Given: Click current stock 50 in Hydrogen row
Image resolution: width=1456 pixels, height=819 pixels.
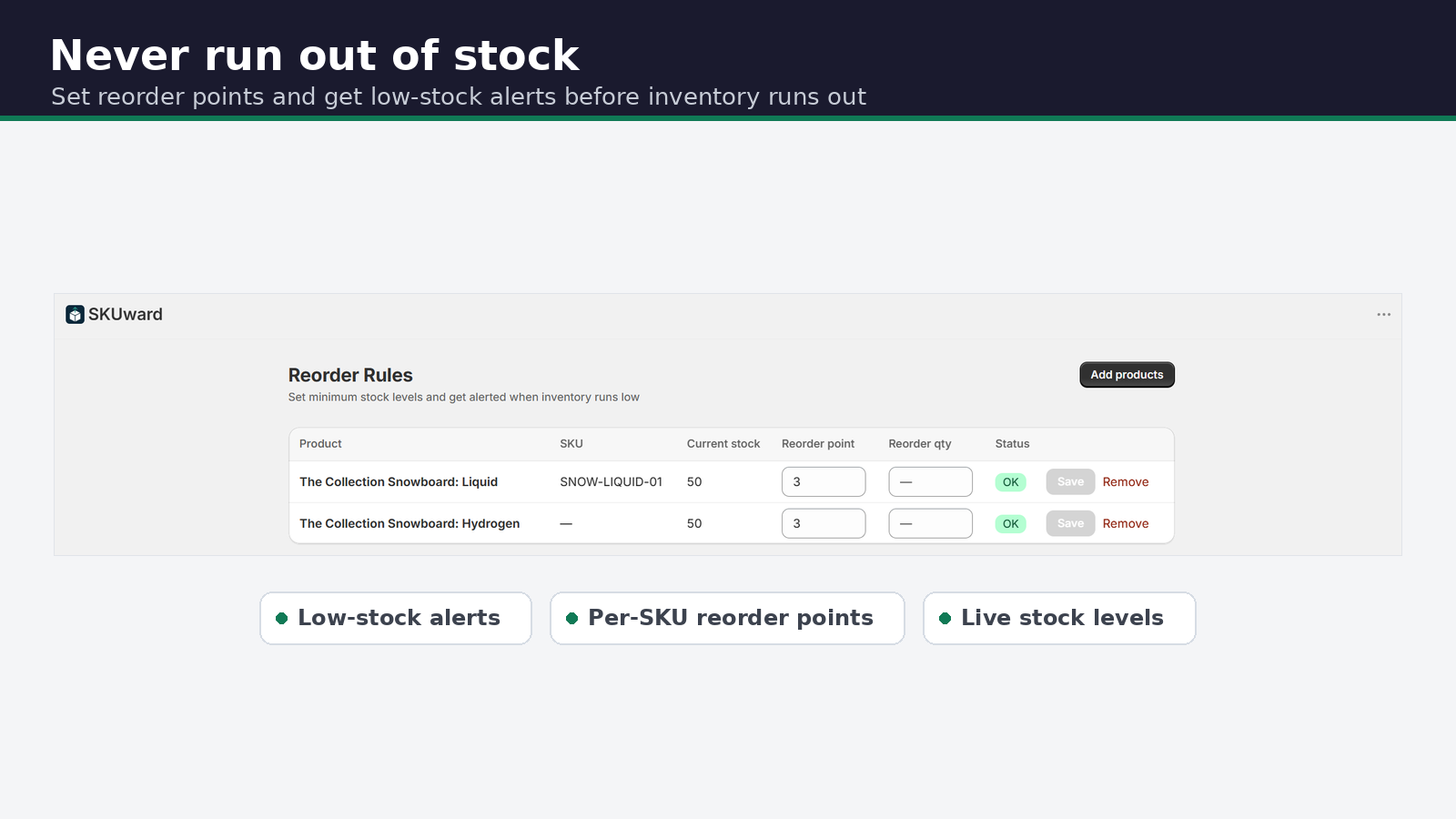Looking at the screenshot, I should click(x=694, y=523).
